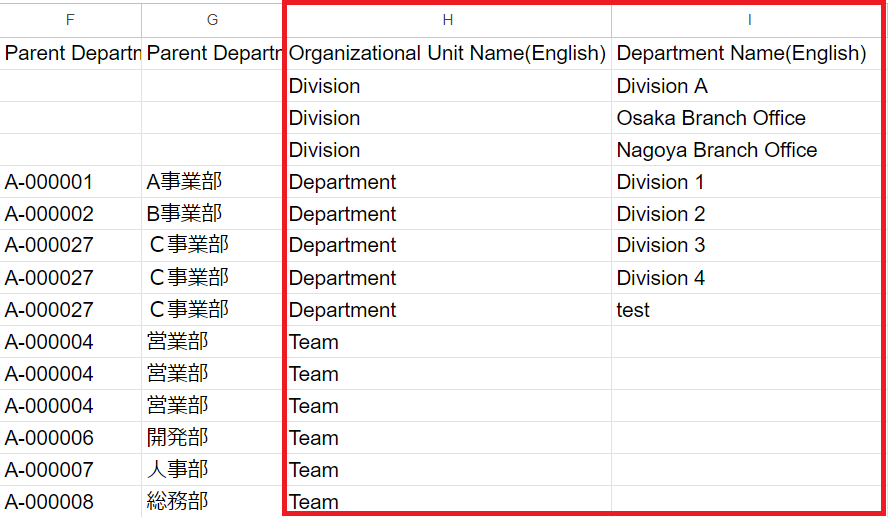Select column H header

coord(448,20)
